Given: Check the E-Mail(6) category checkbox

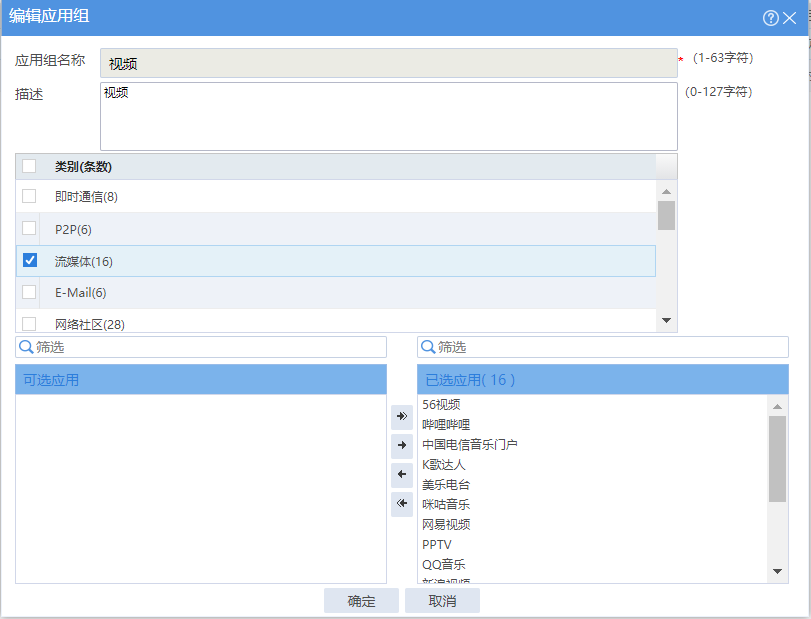Looking at the screenshot, I should pyautogui.click(x=29, y=292).
